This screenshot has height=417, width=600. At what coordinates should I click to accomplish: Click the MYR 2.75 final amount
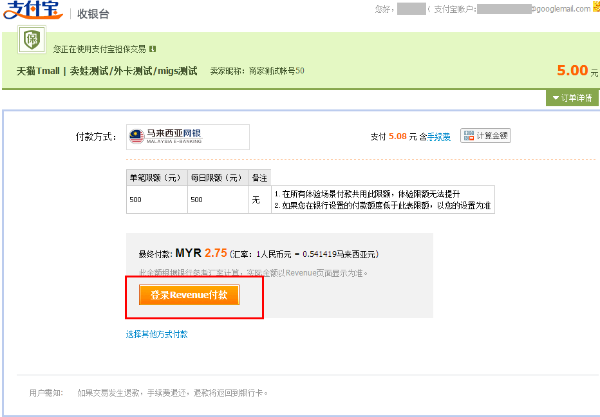[201, 254]
